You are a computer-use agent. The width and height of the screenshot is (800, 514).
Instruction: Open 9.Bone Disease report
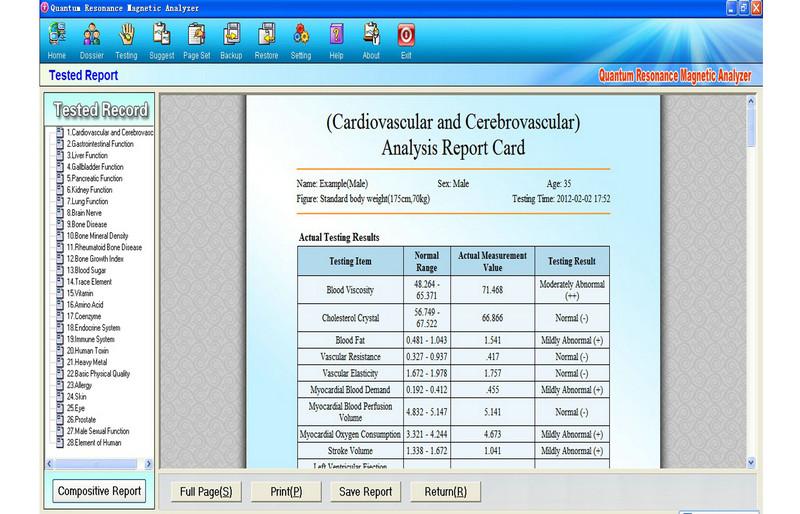(x=87, y=224)
